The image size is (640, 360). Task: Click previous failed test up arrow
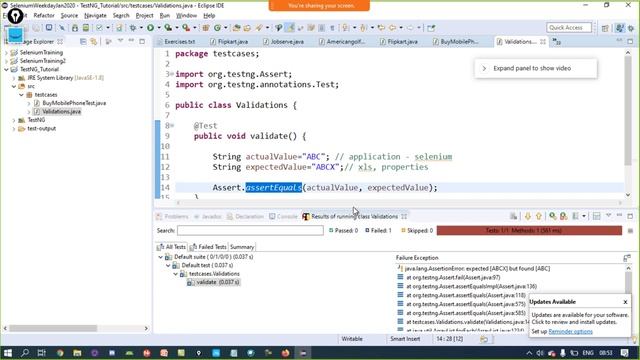539,216
